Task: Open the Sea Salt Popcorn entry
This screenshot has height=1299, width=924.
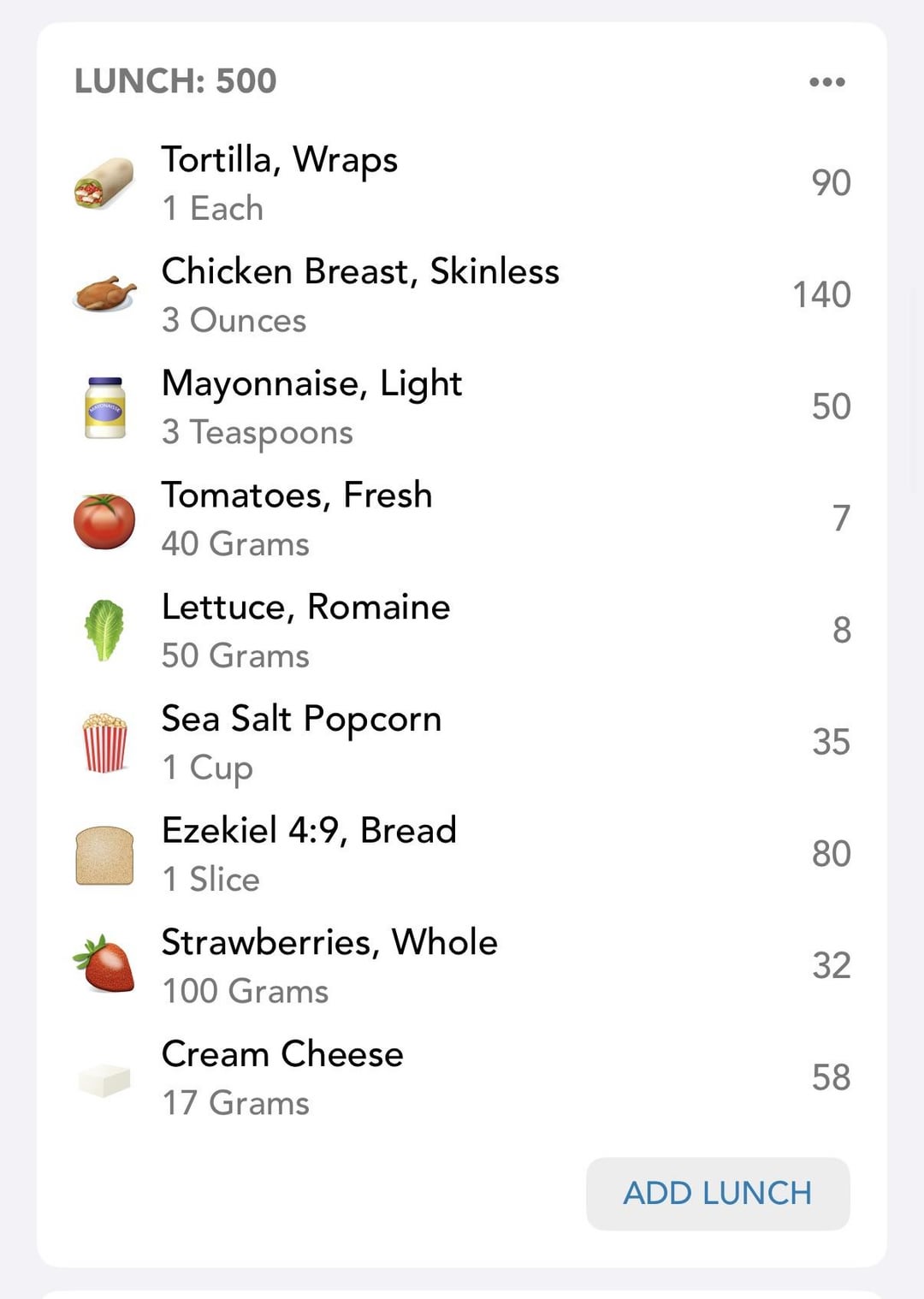Action: tap(462, 743)
